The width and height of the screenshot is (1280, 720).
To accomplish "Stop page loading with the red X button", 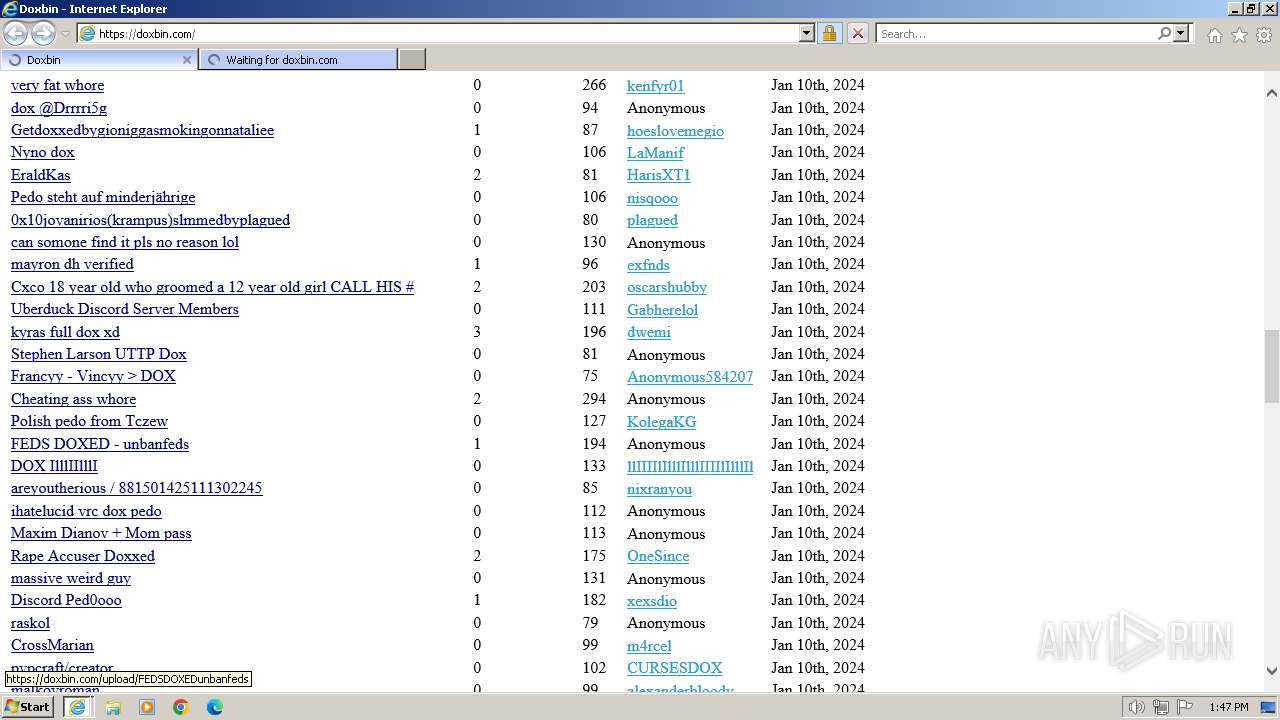I will click(x=857, y=33).
